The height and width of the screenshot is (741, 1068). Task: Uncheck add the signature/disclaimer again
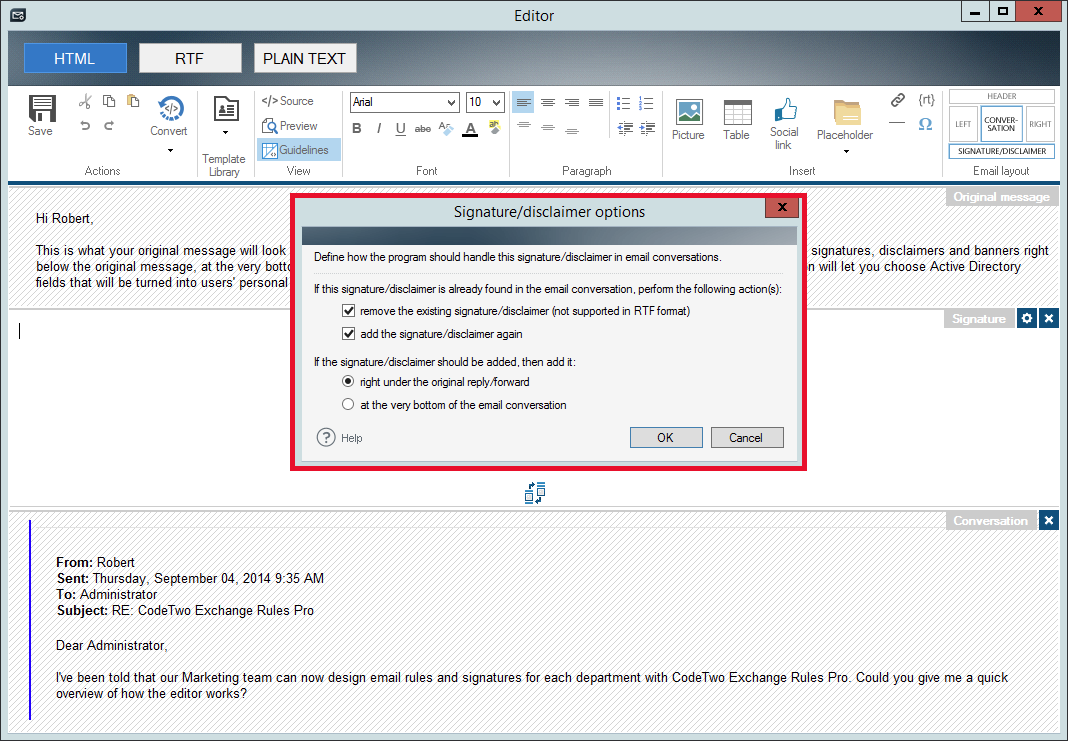[x=348, y=334]
